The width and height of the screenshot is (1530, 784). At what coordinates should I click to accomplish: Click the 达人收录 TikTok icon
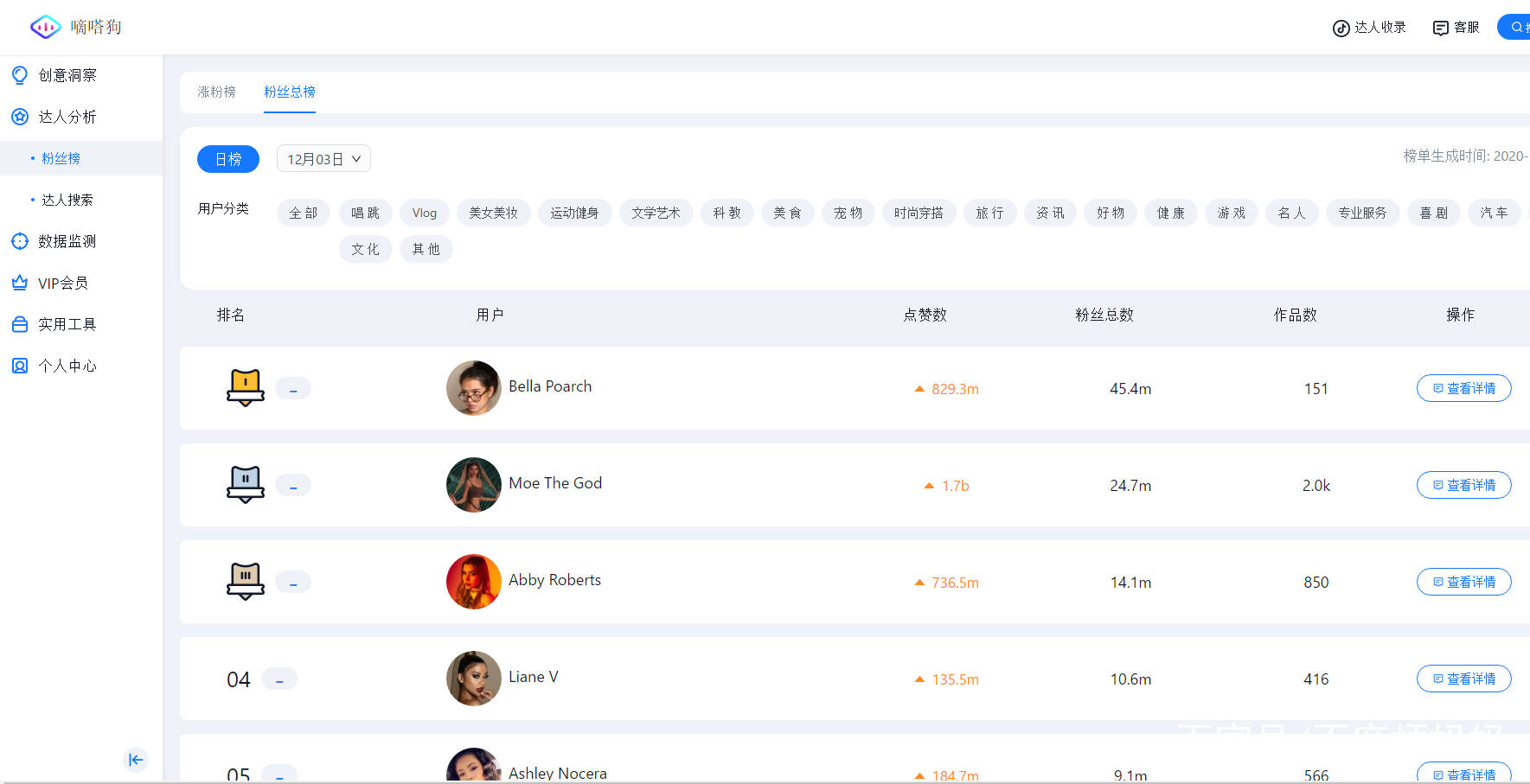tap(1341, 28)
